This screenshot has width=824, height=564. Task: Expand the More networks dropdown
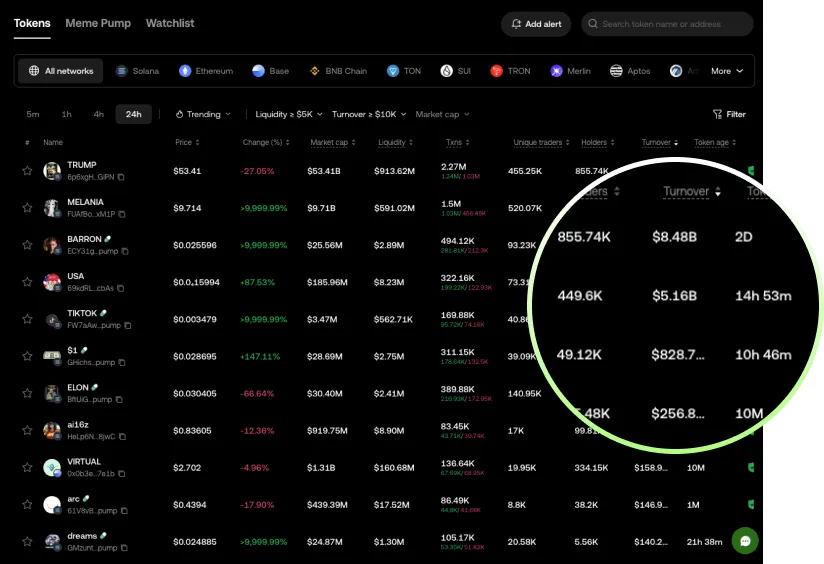pos(727,71)
